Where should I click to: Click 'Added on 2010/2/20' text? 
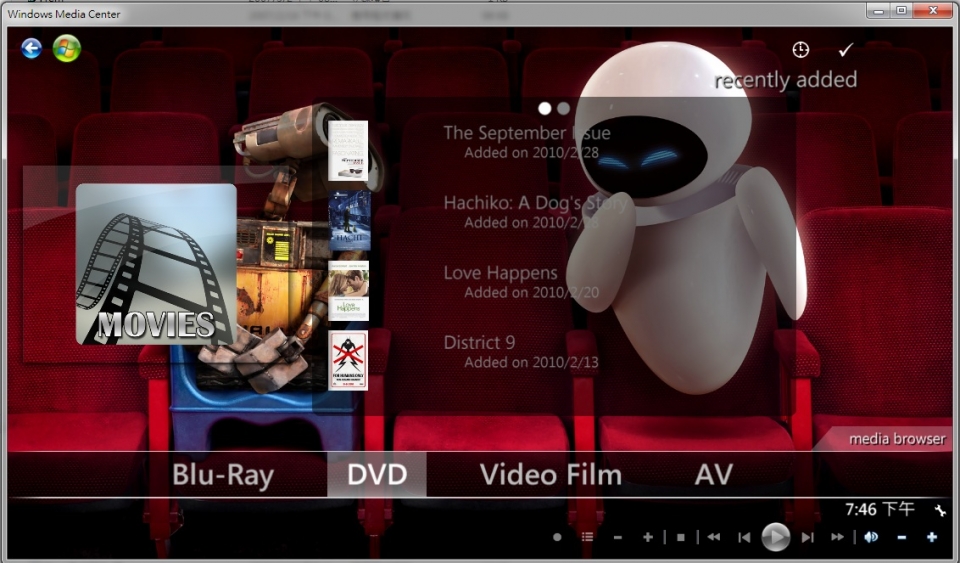pos(531,293)
